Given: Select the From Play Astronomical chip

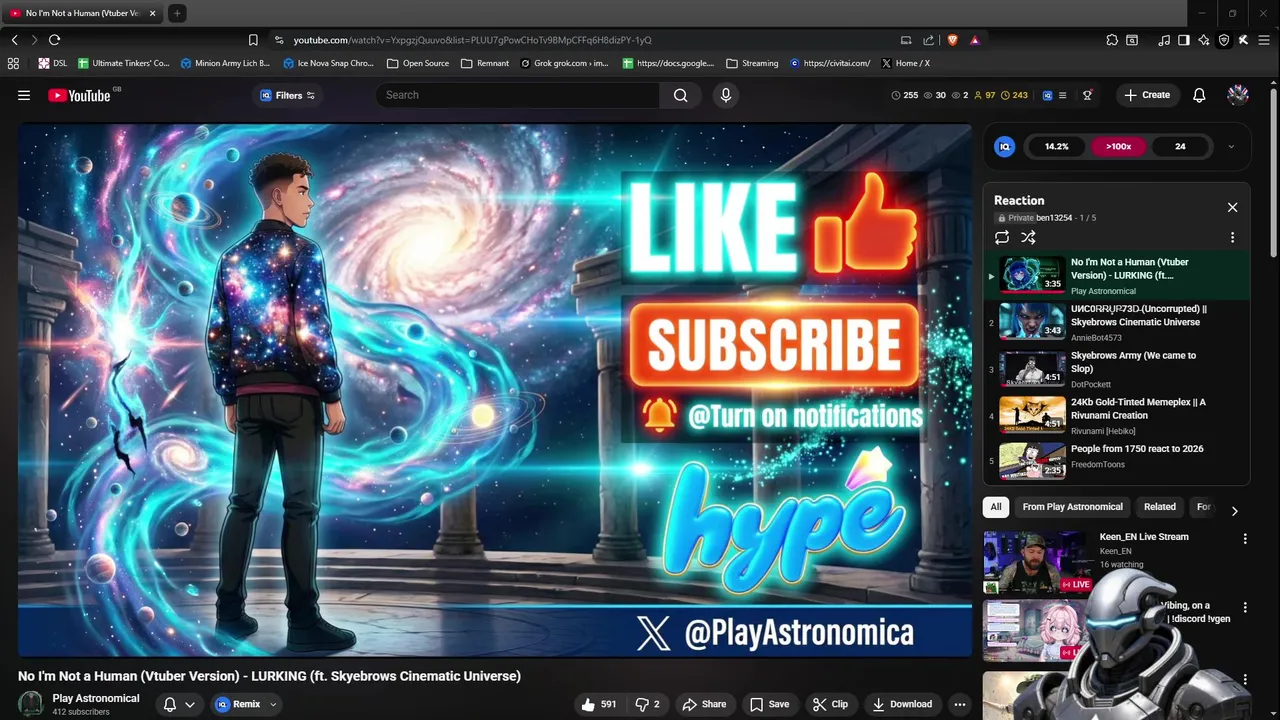Looking at the screenshot, I should click(1072, 507).
